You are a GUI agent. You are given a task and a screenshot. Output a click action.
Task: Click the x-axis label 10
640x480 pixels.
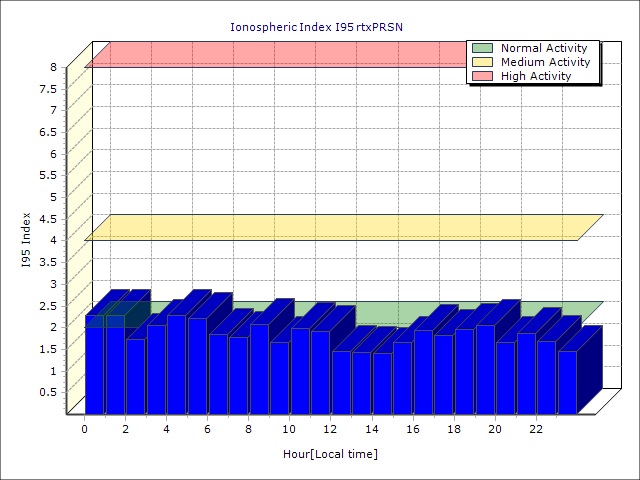pyautogui.click(x=289, y=429)
